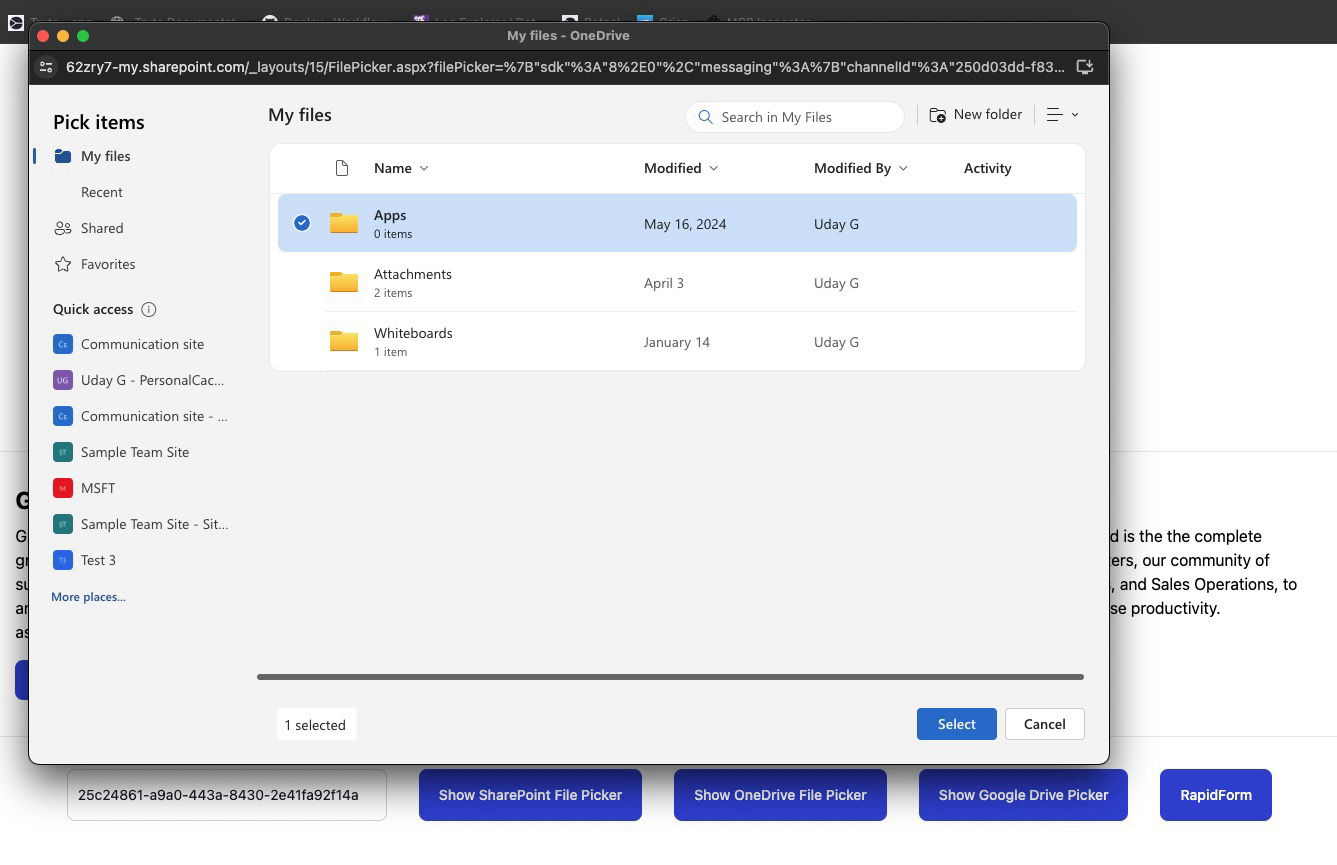Screen dimensions: 1337x865
Task: Click the April 3 modified date
Action: (x=664, y=283)
